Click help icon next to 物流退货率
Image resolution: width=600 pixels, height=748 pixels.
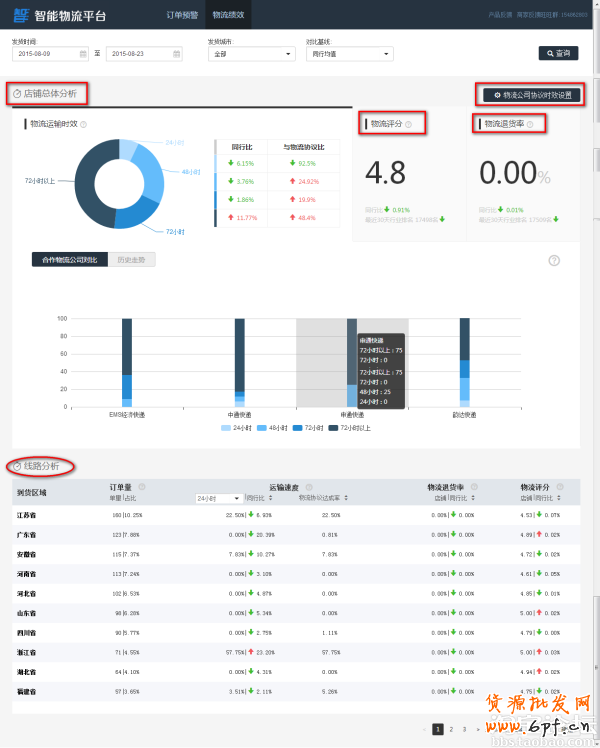click(530, 124)
